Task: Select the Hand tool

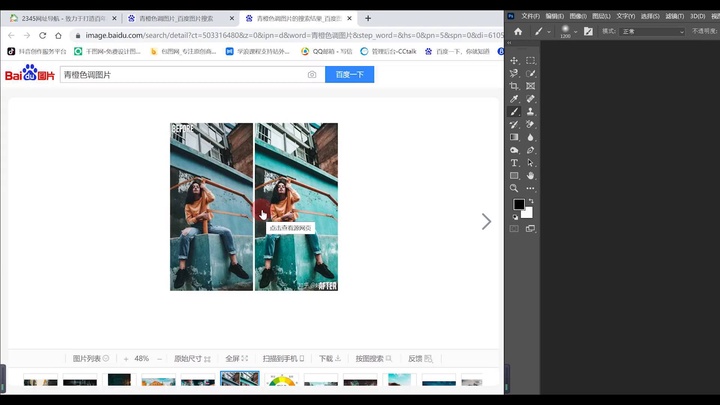Action: (530, 176)
